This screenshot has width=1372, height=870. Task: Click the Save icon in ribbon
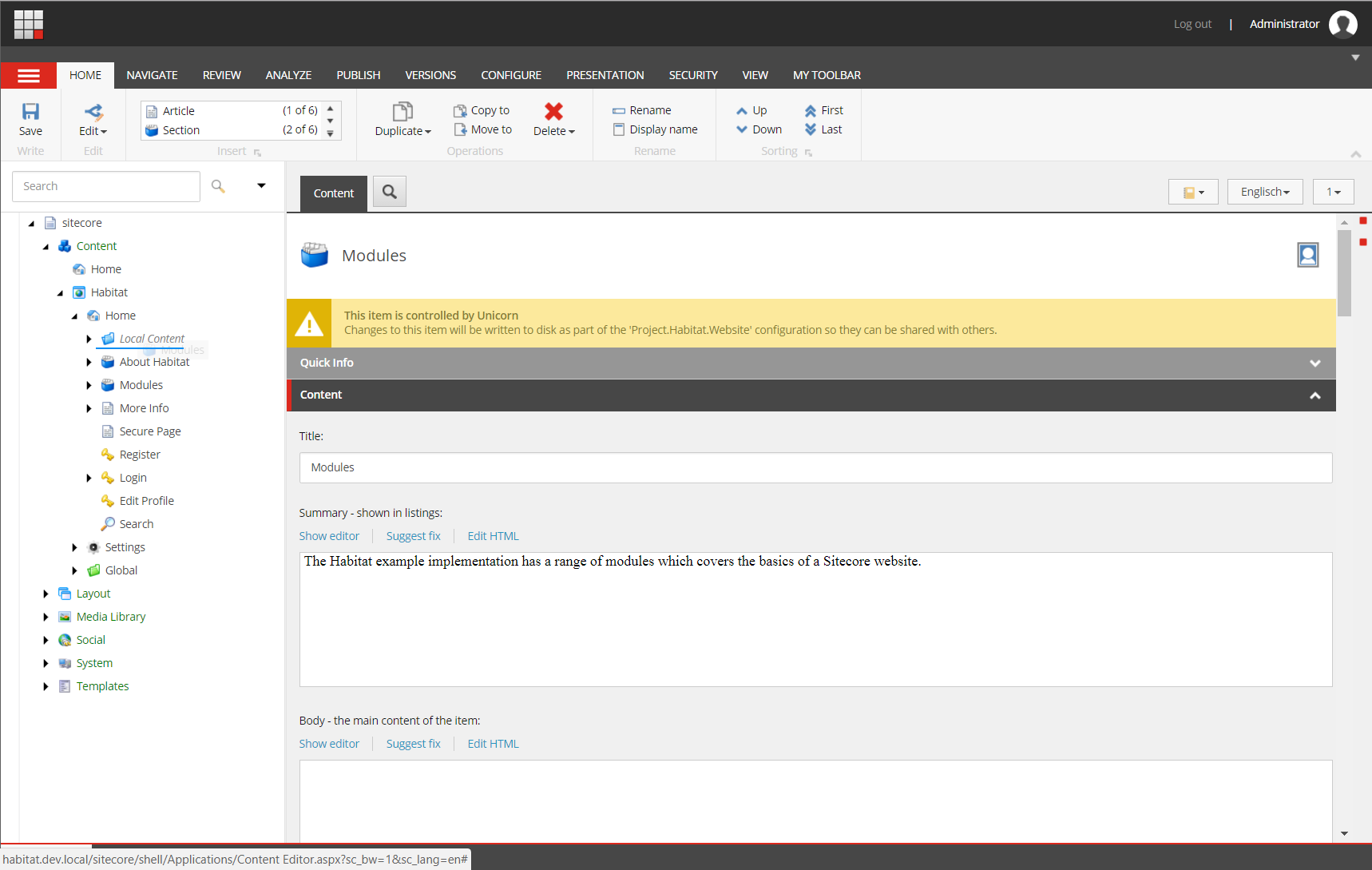tap(30, 112)
